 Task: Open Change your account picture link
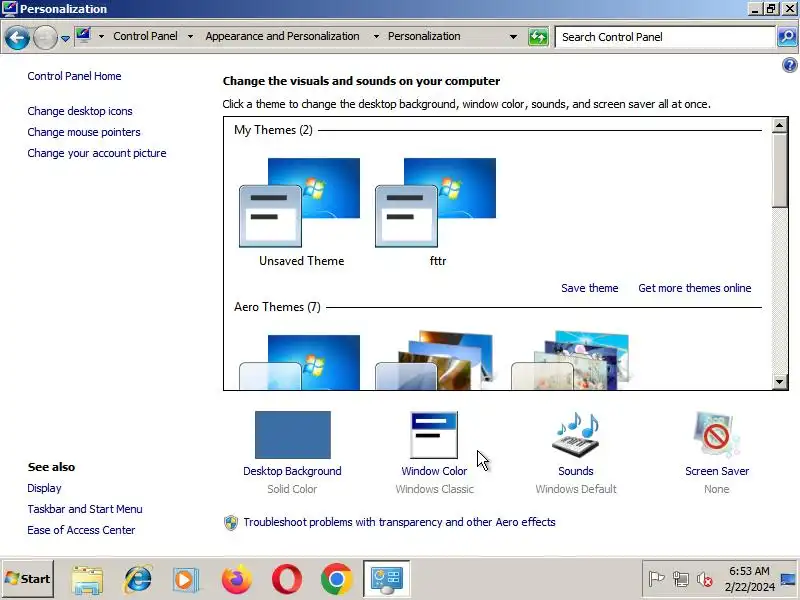point(96,153)
